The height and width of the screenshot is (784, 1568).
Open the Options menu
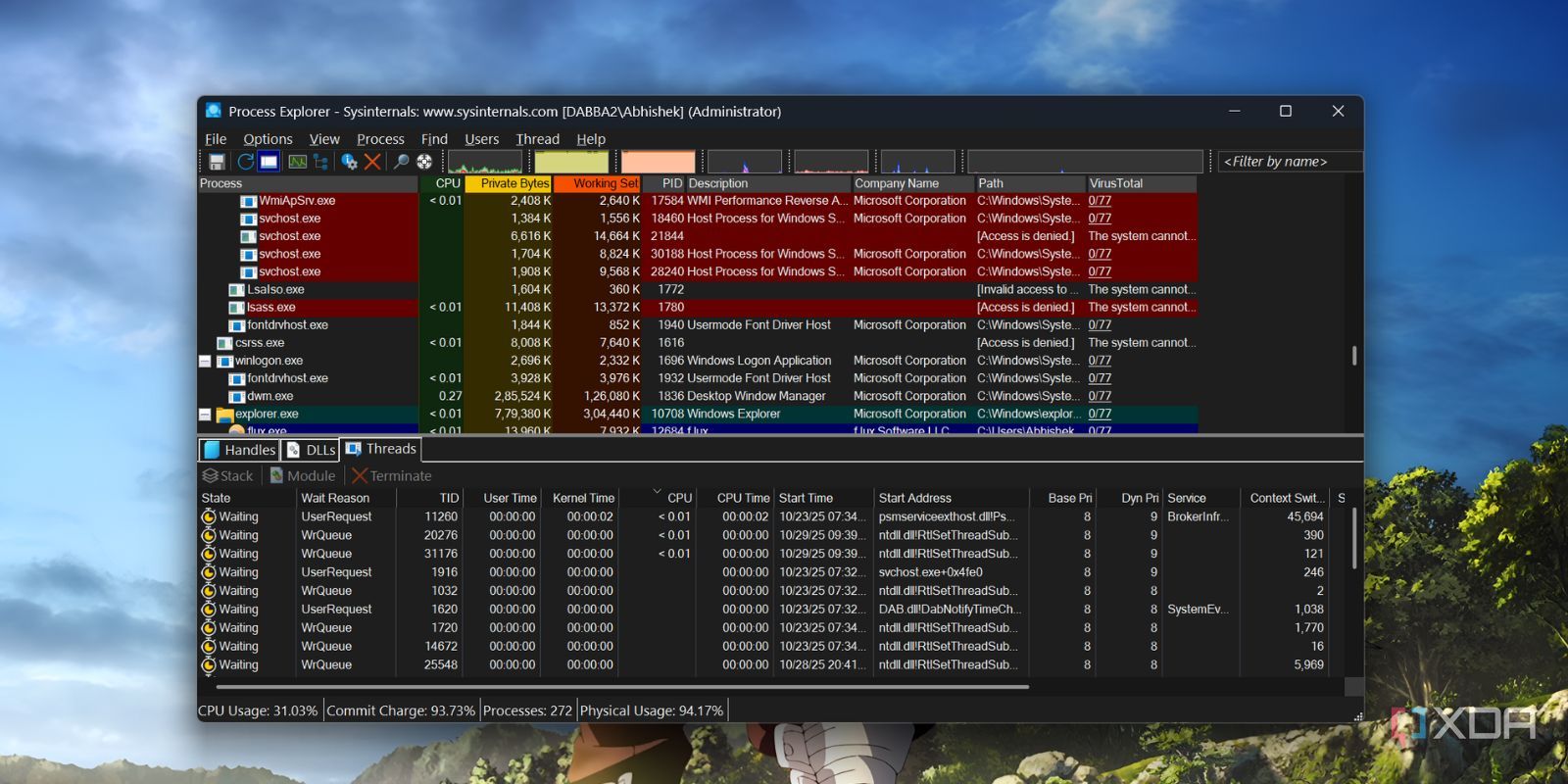point(268,139)
